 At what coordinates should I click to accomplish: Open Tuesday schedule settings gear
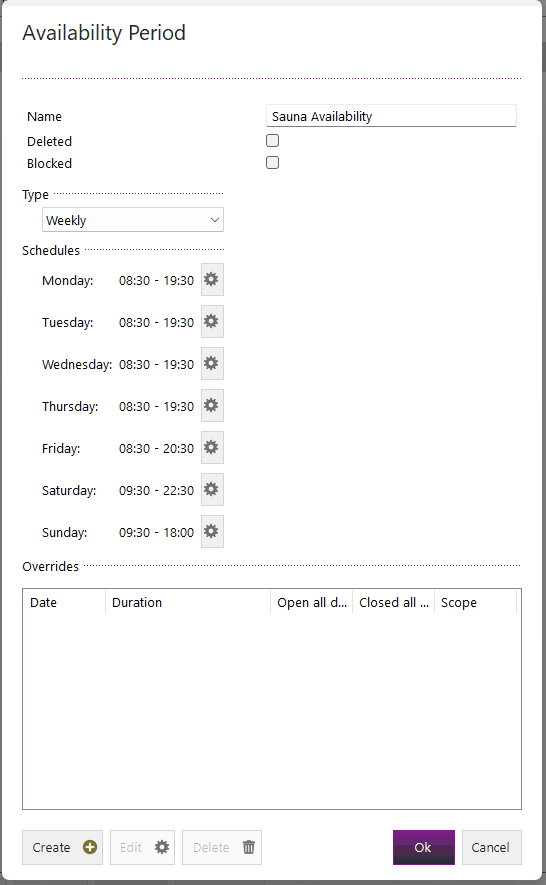[x=212, y=321]
